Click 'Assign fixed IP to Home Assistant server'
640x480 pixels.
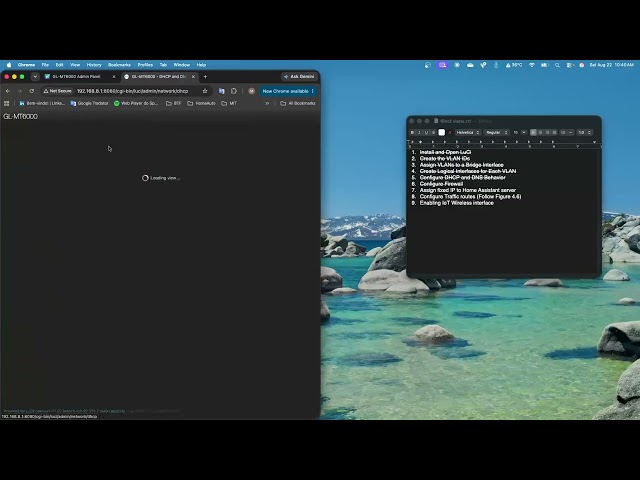[467, 190]
